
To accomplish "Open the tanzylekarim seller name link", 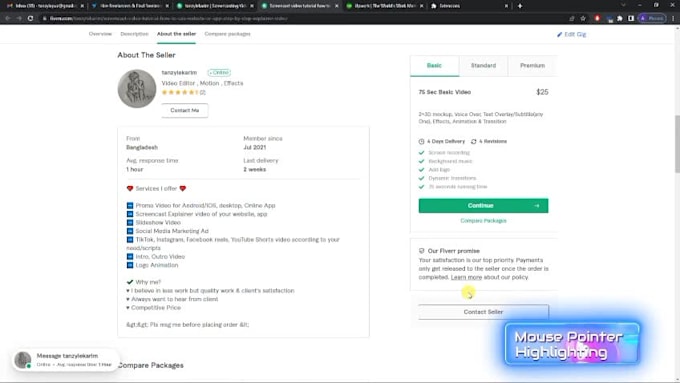I will click(179, 72).
